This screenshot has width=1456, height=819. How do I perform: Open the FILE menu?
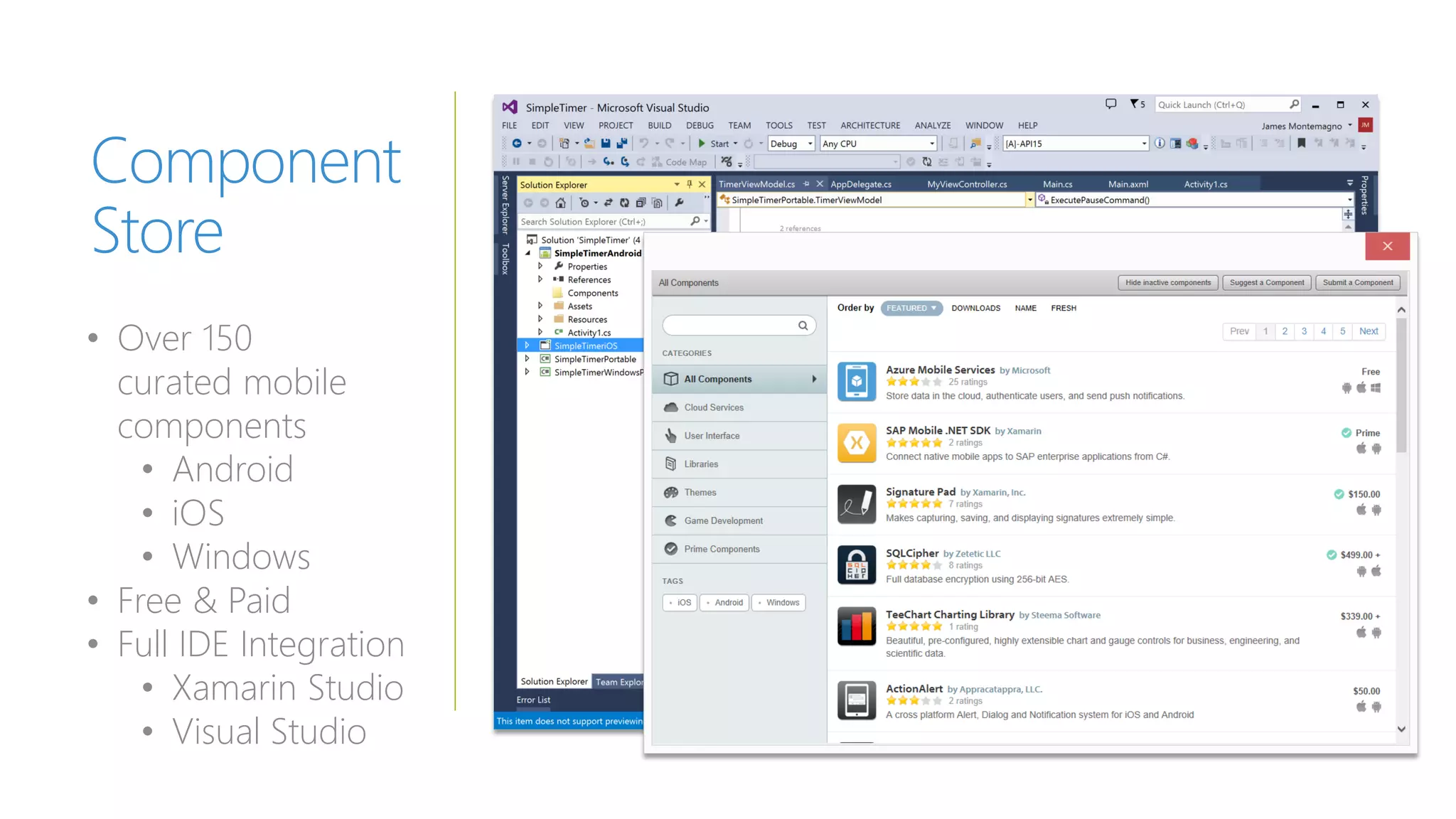click(x=510, y=126)
